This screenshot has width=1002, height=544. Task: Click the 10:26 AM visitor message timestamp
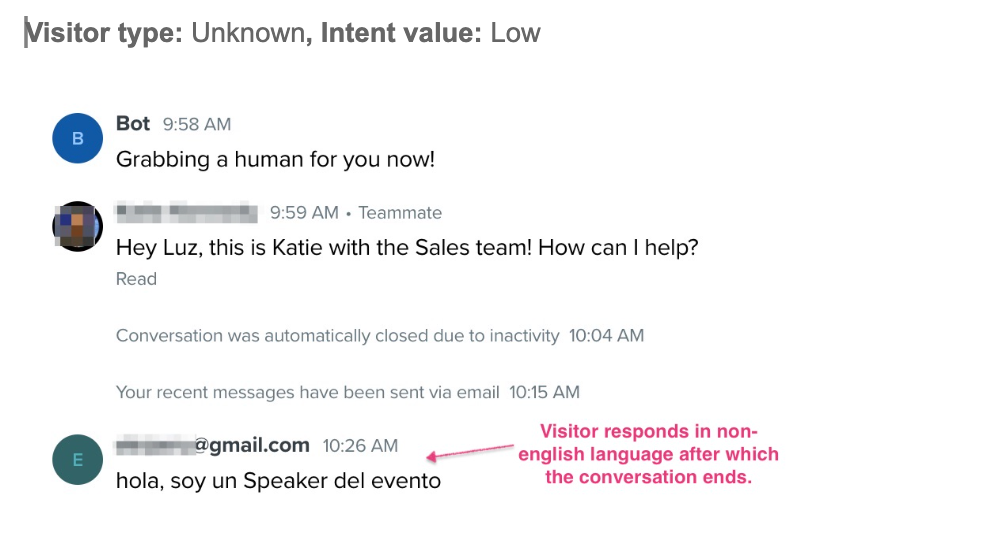pos(360,446)
